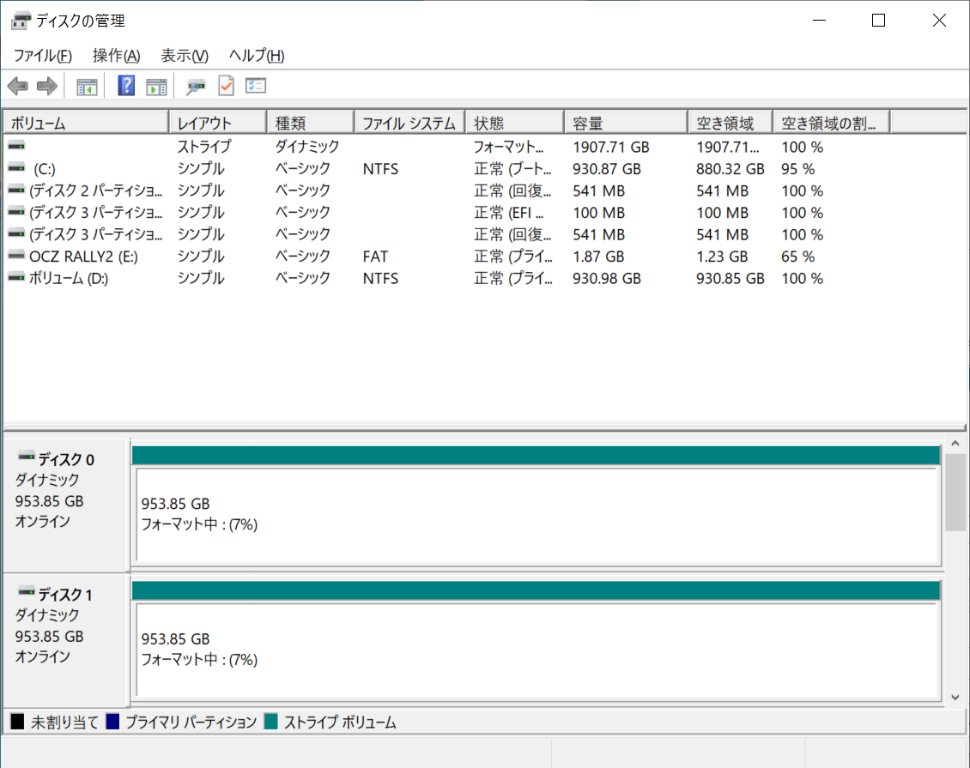This screenshot has width=970, height=768.
Task: Select the ディスク 0 label panel
Action: (66, 503)
